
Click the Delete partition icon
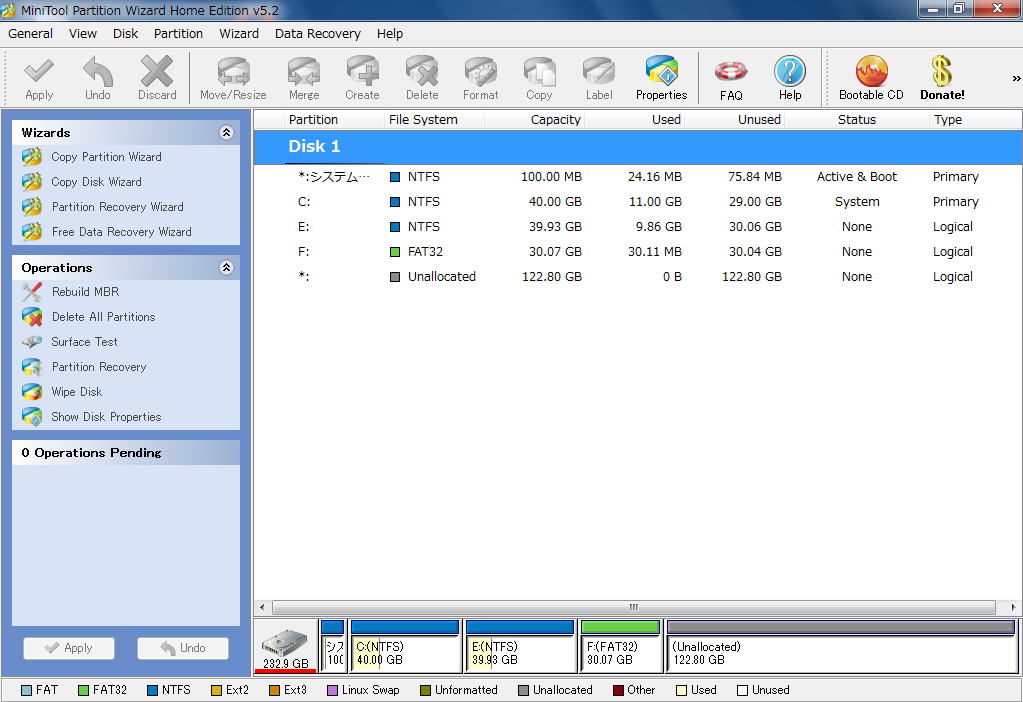[x=421, y=78]
